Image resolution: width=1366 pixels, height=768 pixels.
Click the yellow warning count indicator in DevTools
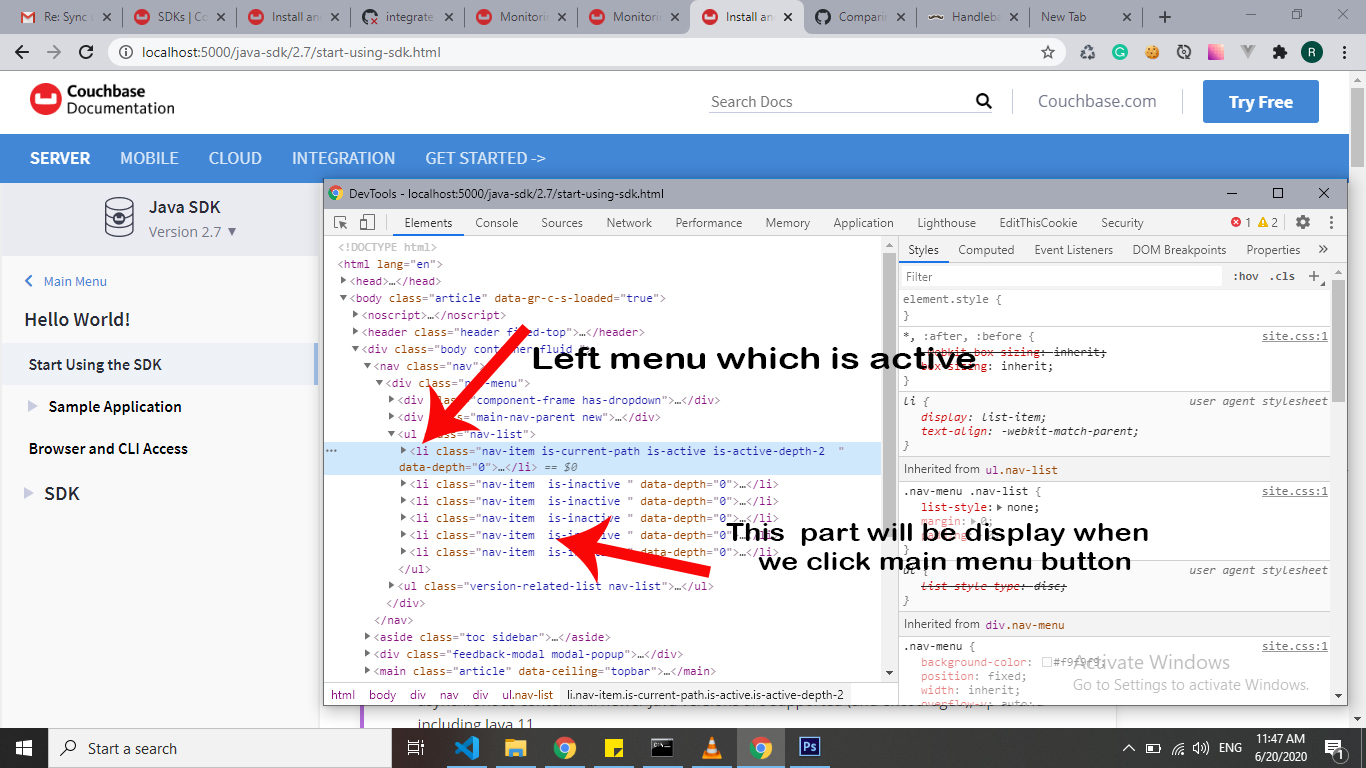pyautogui.click(x=1267, y=223)
